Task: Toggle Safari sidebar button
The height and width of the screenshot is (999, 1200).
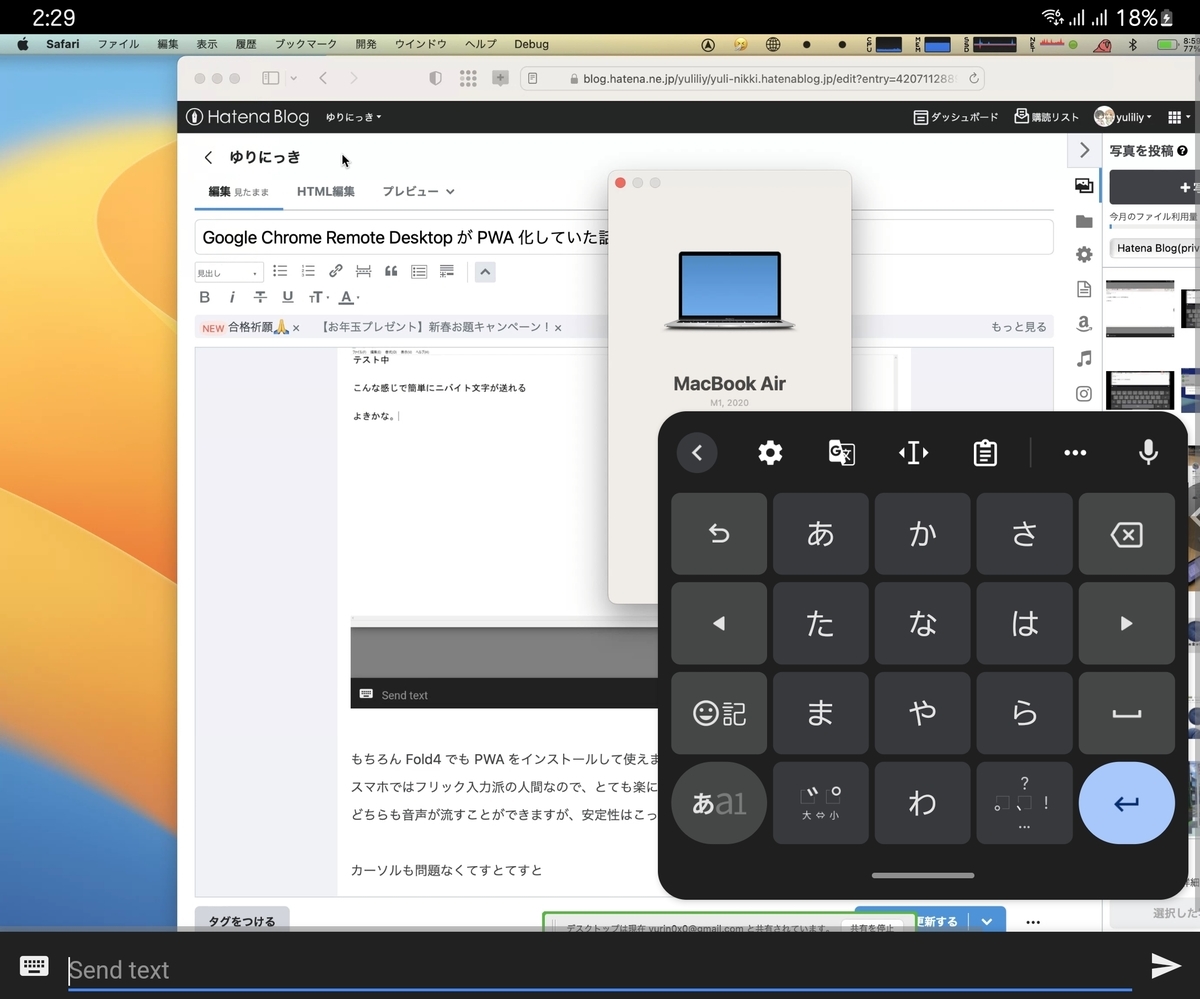Action: point(271,78)
